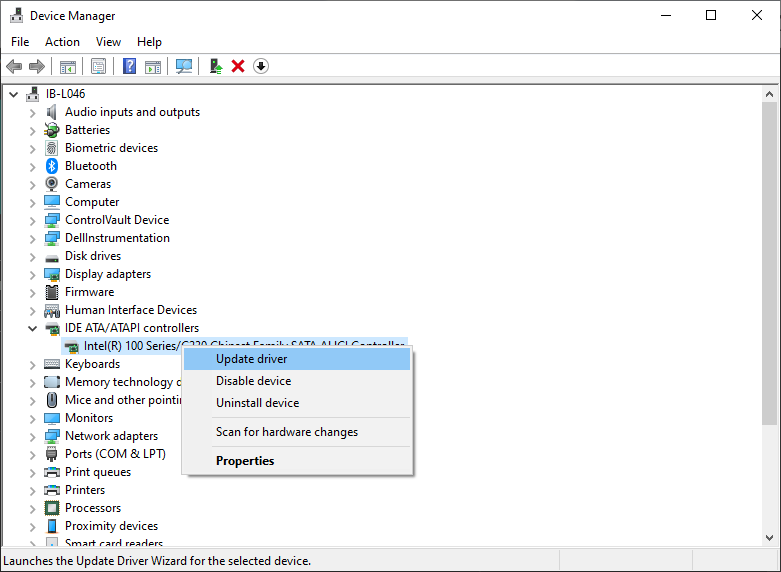Select the Smart card readers row

114,542
